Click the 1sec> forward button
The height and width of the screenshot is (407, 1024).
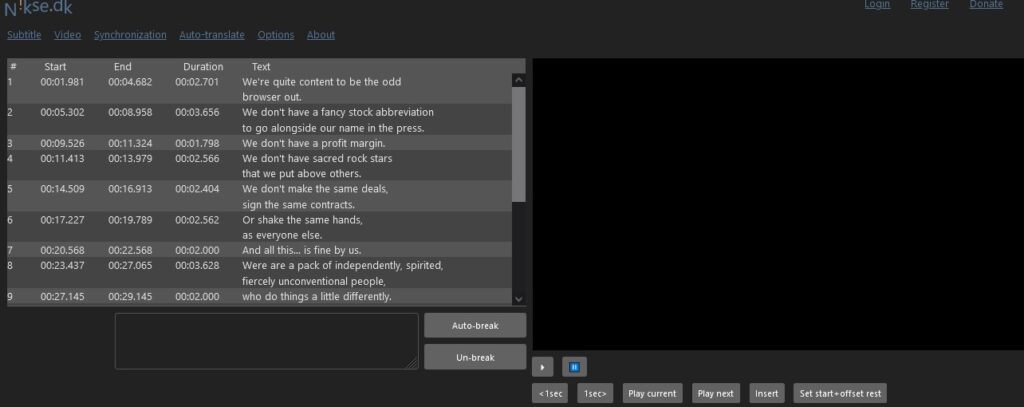[x=595, y=393]
